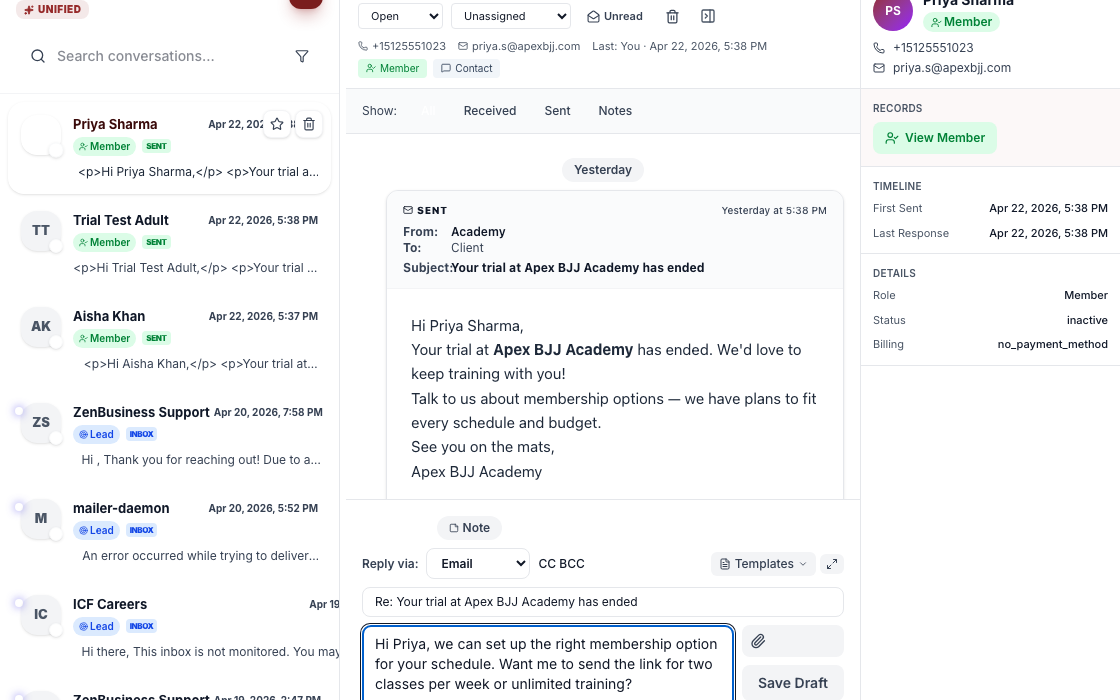The image size is (1120, 700).
Task: Click the no_payment_method billing value
Action: [x=1052, y=344]
